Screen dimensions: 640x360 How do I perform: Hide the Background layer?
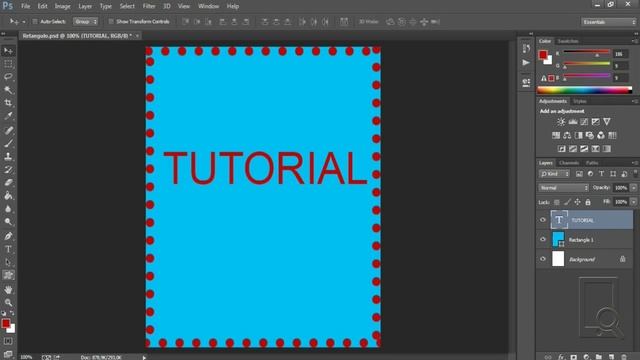pos(543,259)
